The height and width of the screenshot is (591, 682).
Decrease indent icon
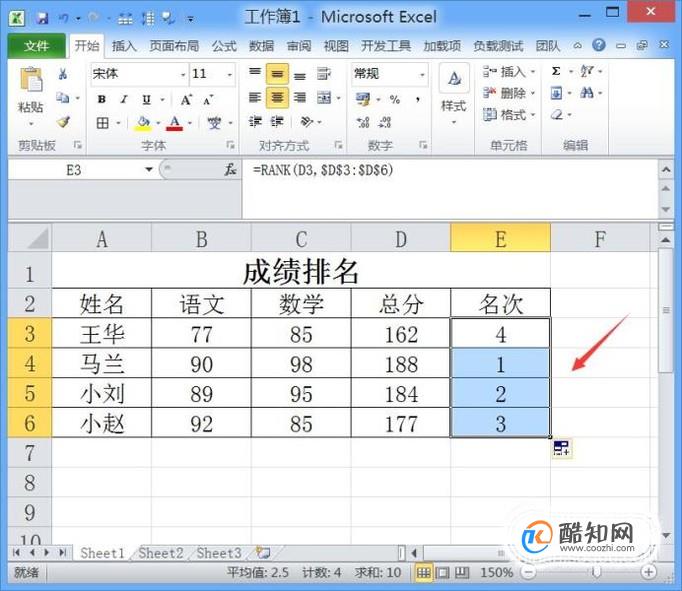click(255, 122)
